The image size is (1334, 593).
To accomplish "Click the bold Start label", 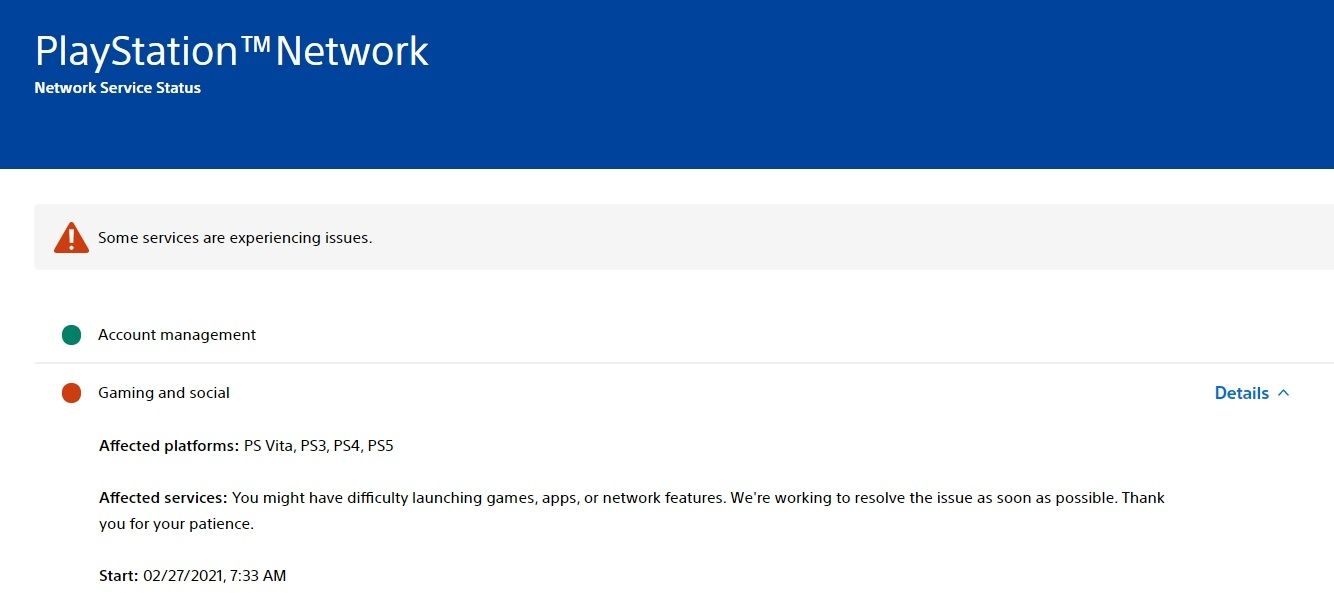I will click(118, 576).
